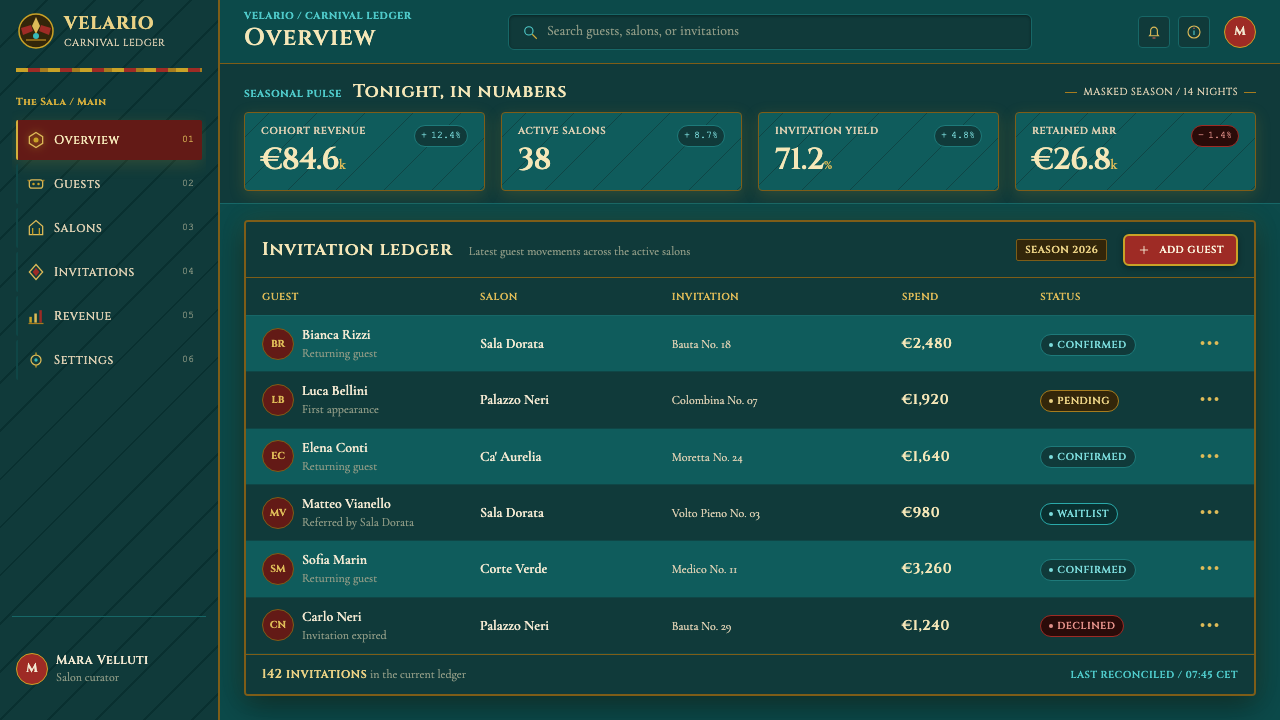Viewport: 1280px width, 720px height.
Task: Click the Velario / Carnival Ledger breadcrumb
Action: (x=328, y=16)
